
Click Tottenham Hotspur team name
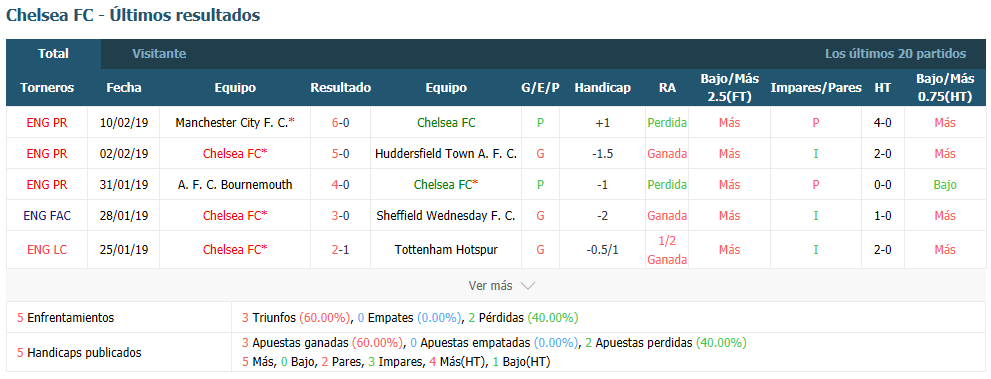[446, 250]
